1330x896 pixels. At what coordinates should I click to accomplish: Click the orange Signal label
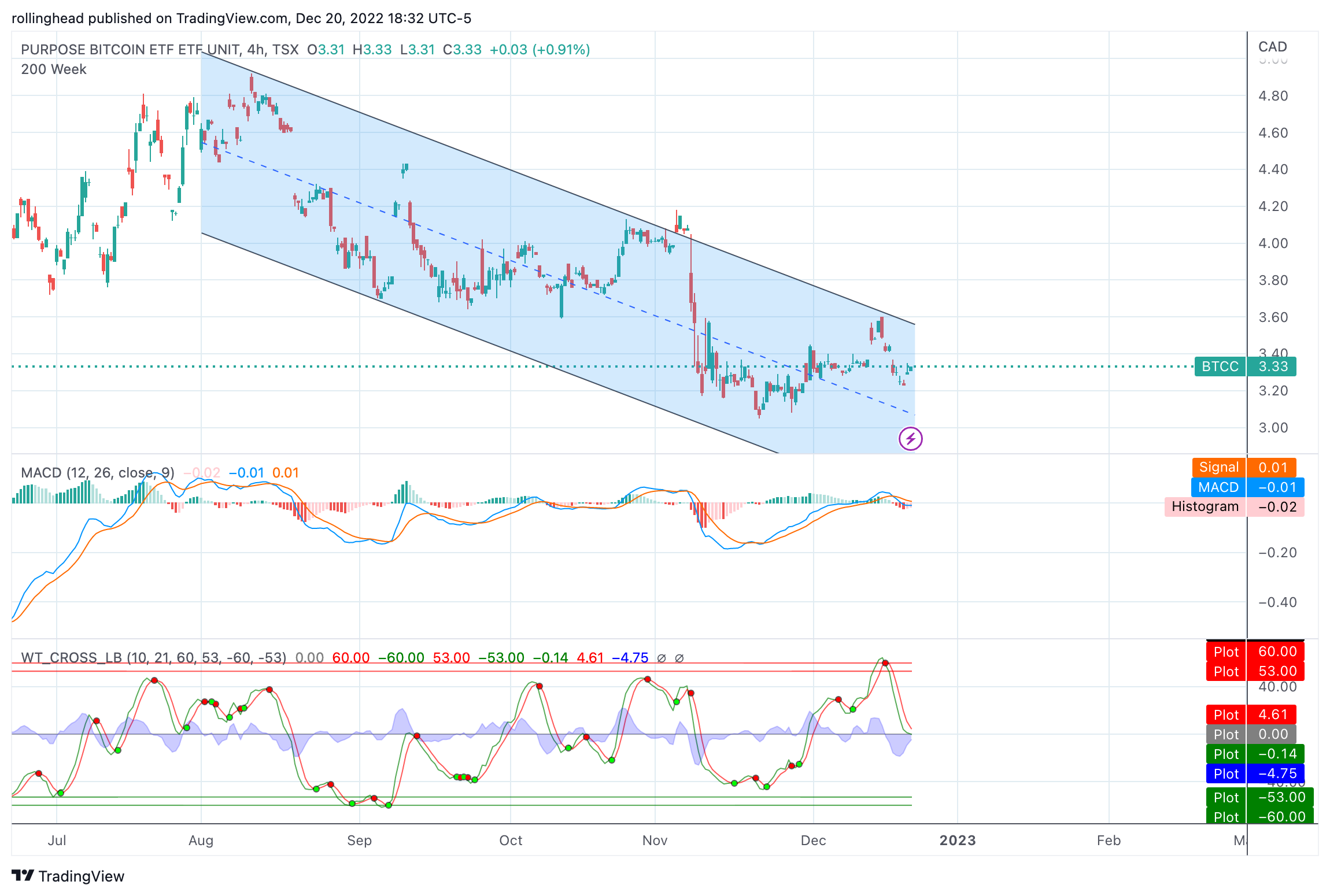(1219, 468)
